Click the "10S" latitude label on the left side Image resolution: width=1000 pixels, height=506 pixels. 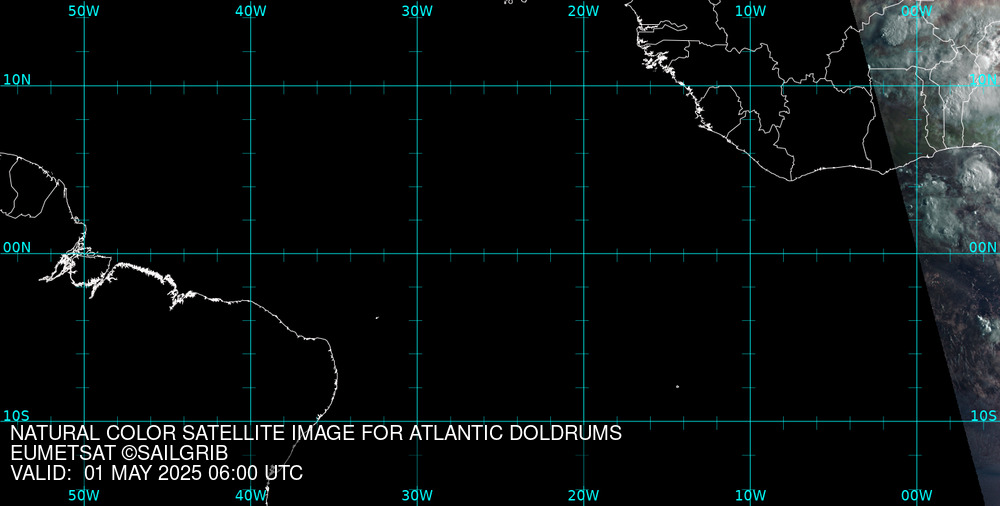[x=17, y=416]
